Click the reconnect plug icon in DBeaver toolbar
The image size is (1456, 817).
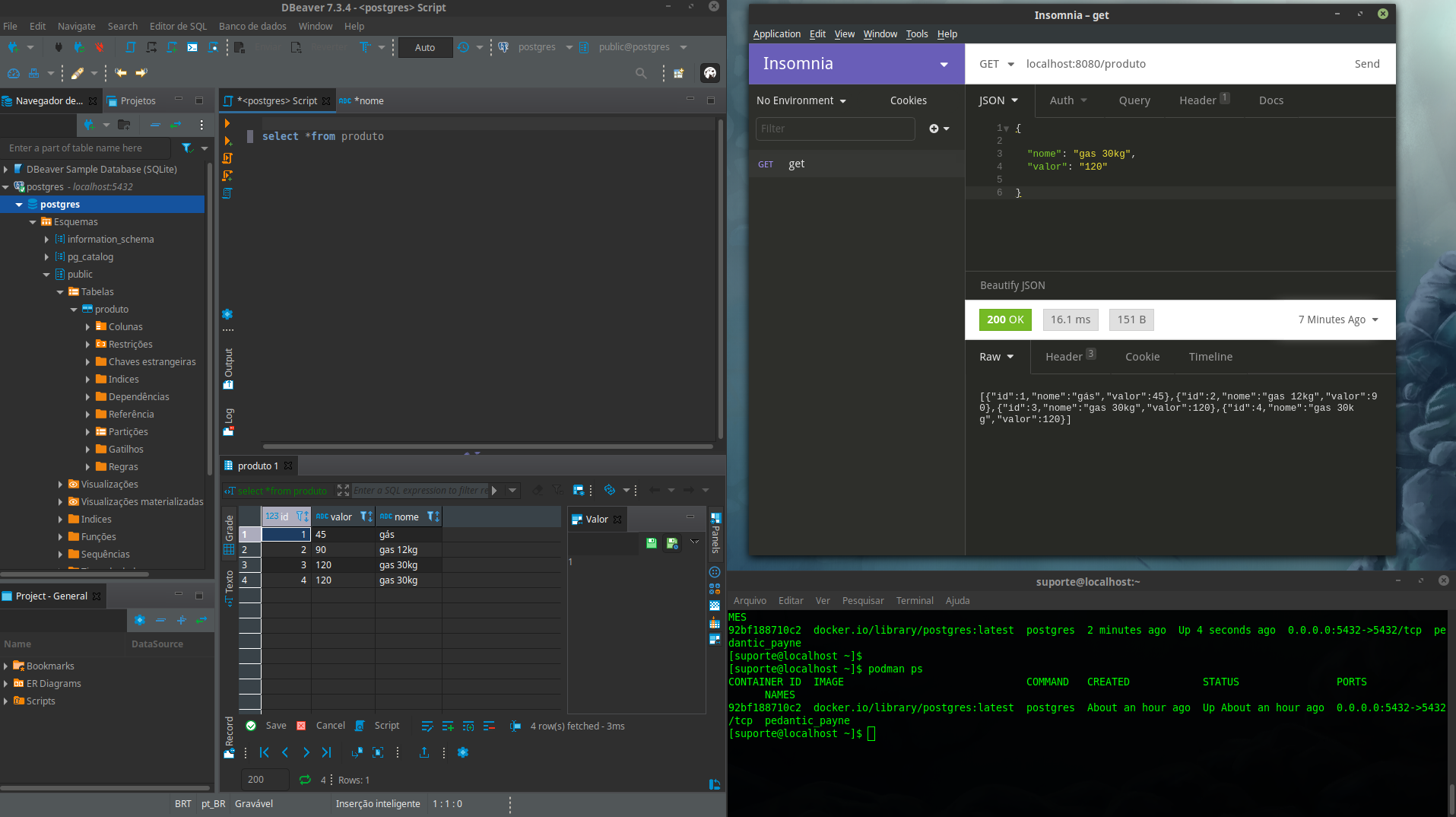(x=78, y=47)
